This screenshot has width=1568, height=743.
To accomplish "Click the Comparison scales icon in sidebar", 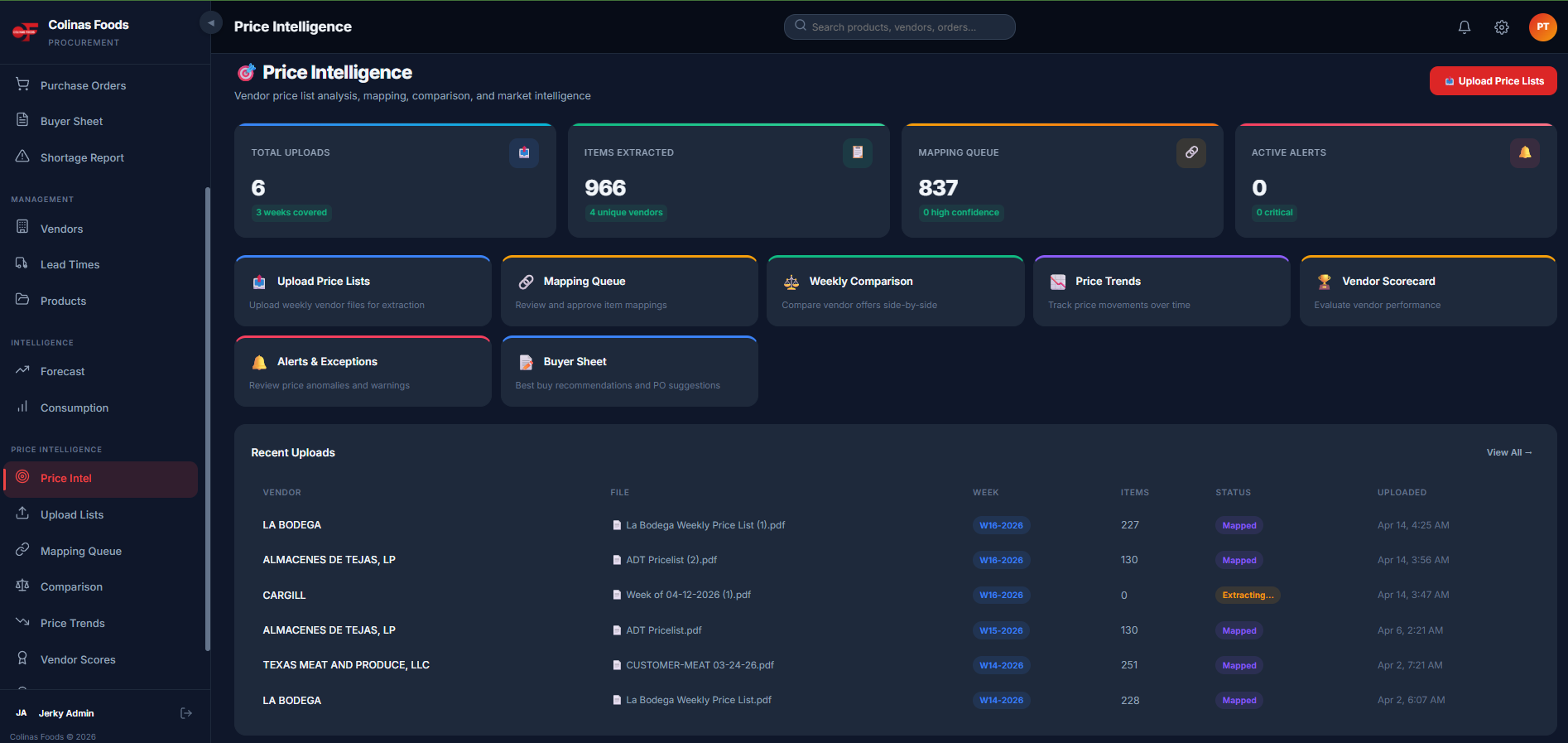I will coord(22,586).
